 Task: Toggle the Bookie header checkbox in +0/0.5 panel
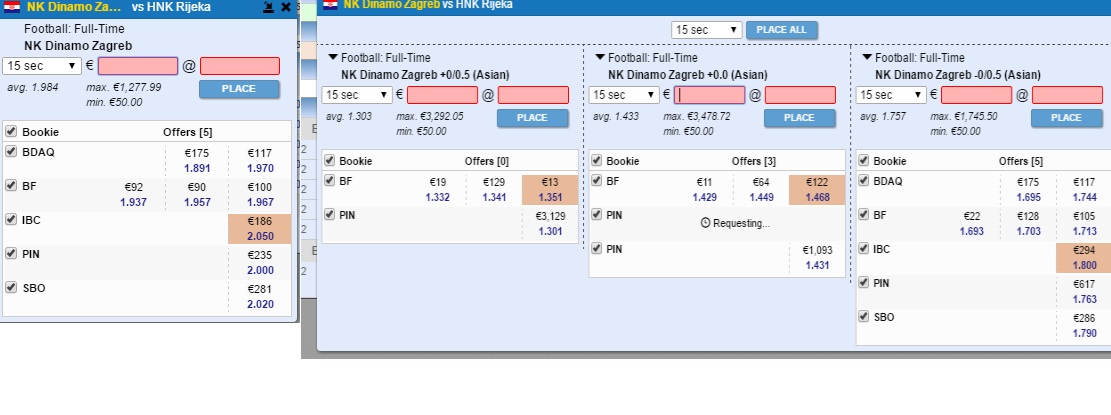tap(329, 160)
